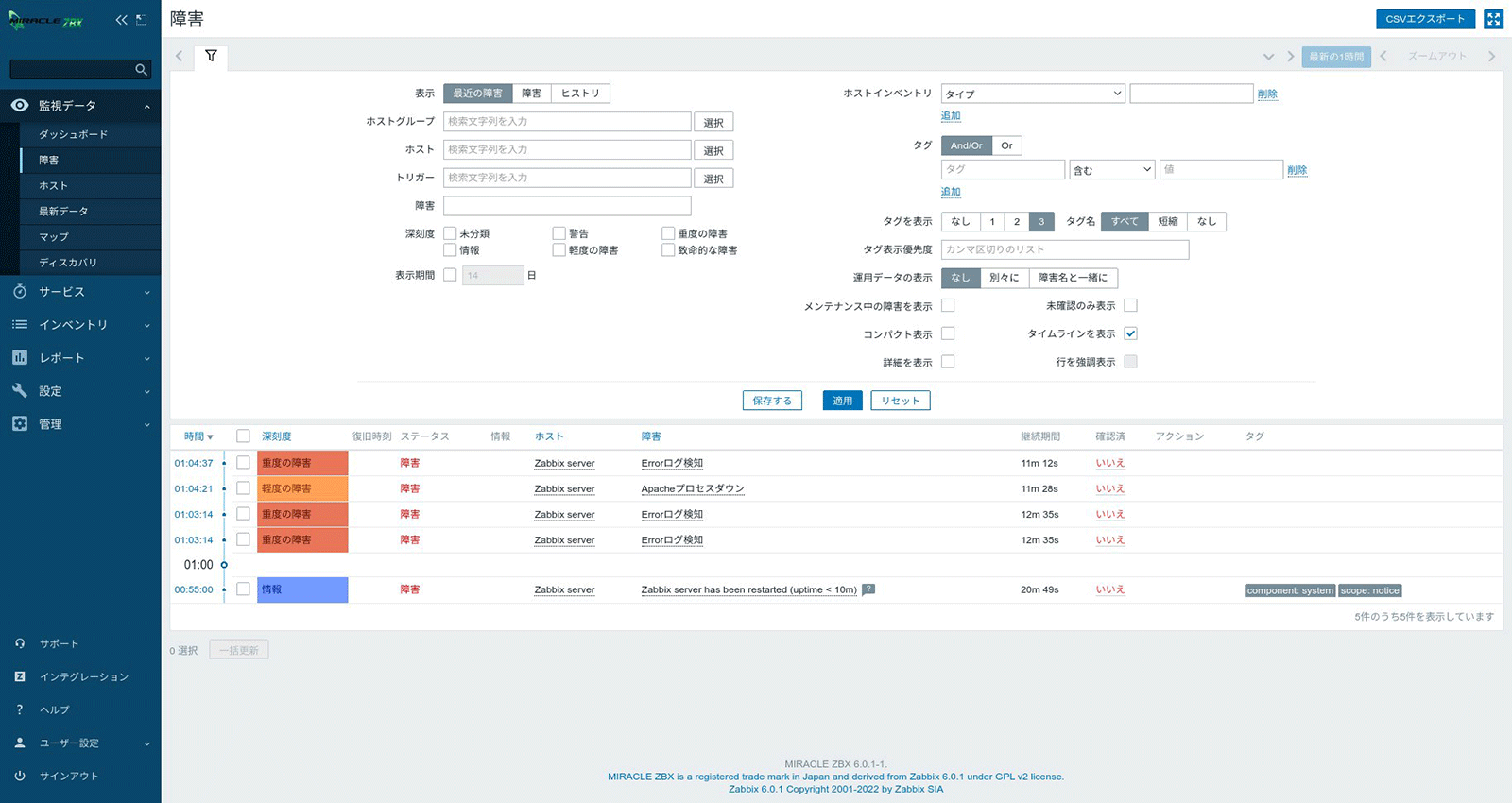The image size is (1512, 803).
Task: Click the sidebar hide icon beside the double chevron
Action: pos(142,20)
